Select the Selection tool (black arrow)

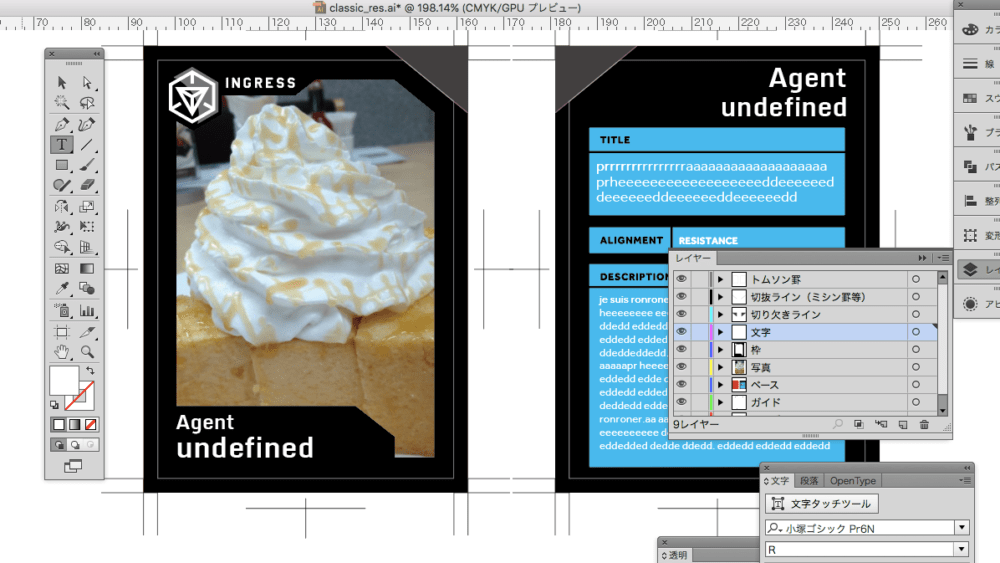(x=62, y=82)
